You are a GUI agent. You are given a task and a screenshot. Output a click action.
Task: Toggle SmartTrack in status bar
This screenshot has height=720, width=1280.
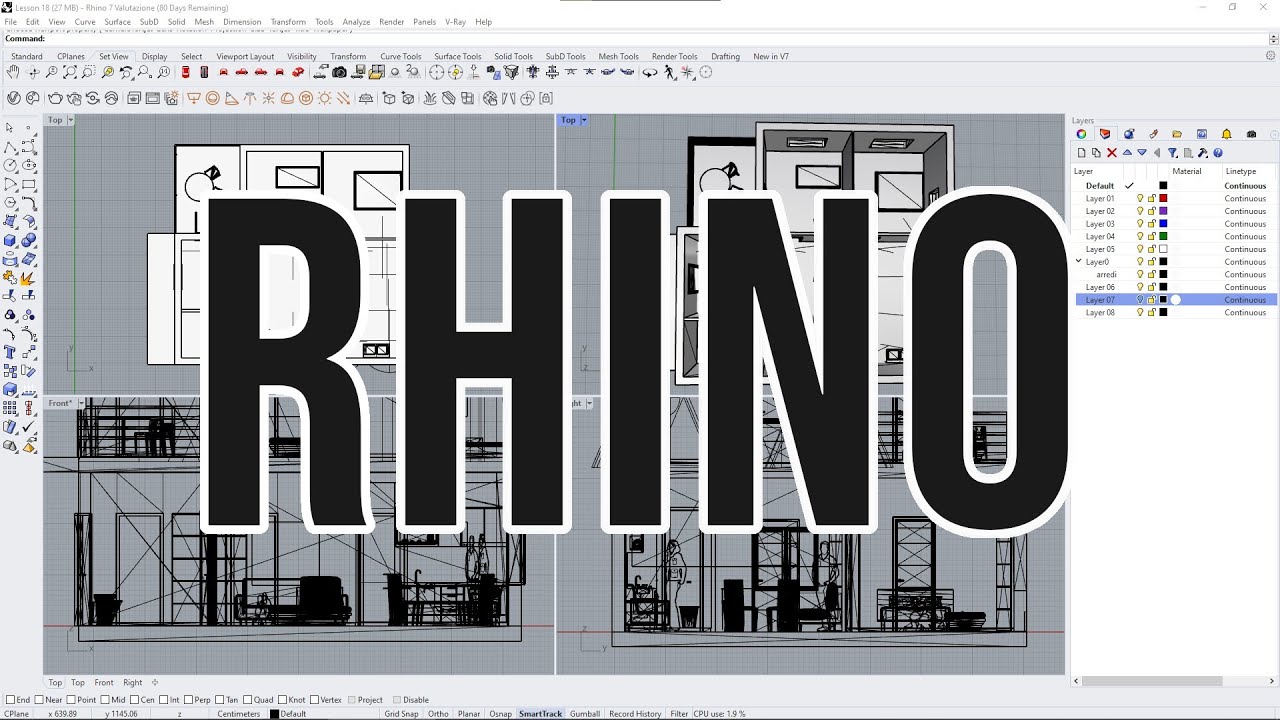(541, 714)
